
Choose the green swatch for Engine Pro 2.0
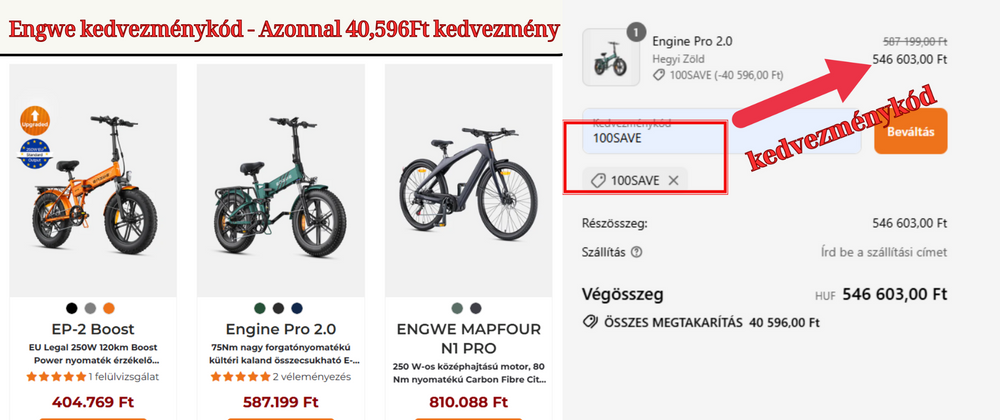coord(259,307)
